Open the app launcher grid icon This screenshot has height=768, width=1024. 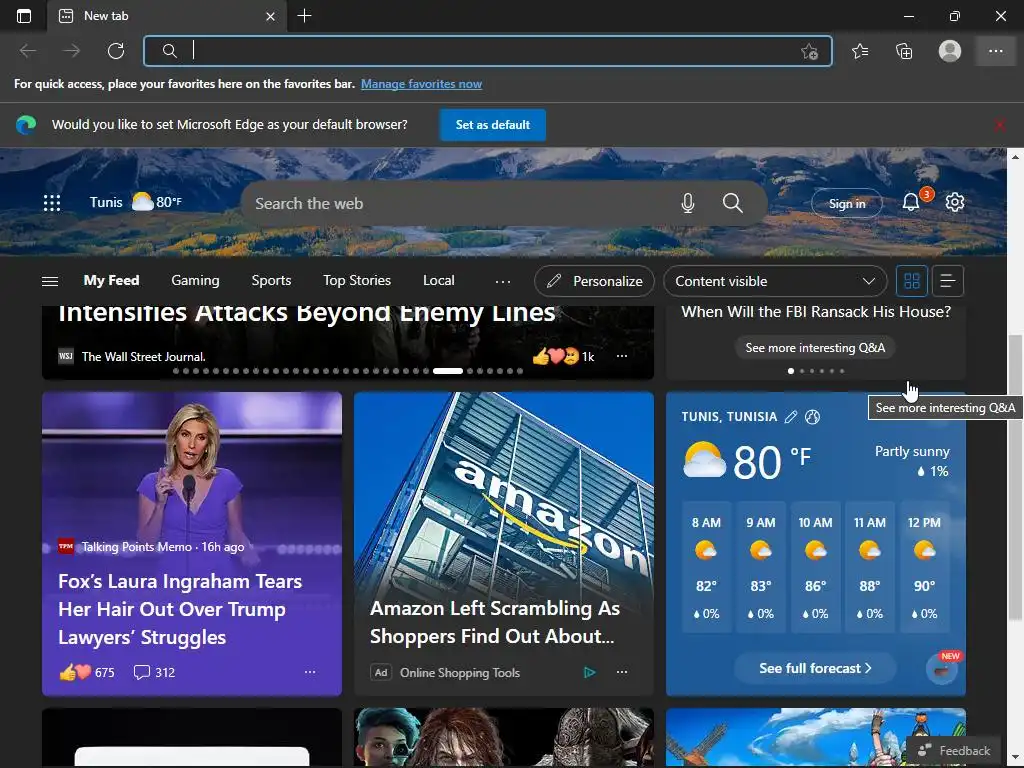click(x=52, y=203)
